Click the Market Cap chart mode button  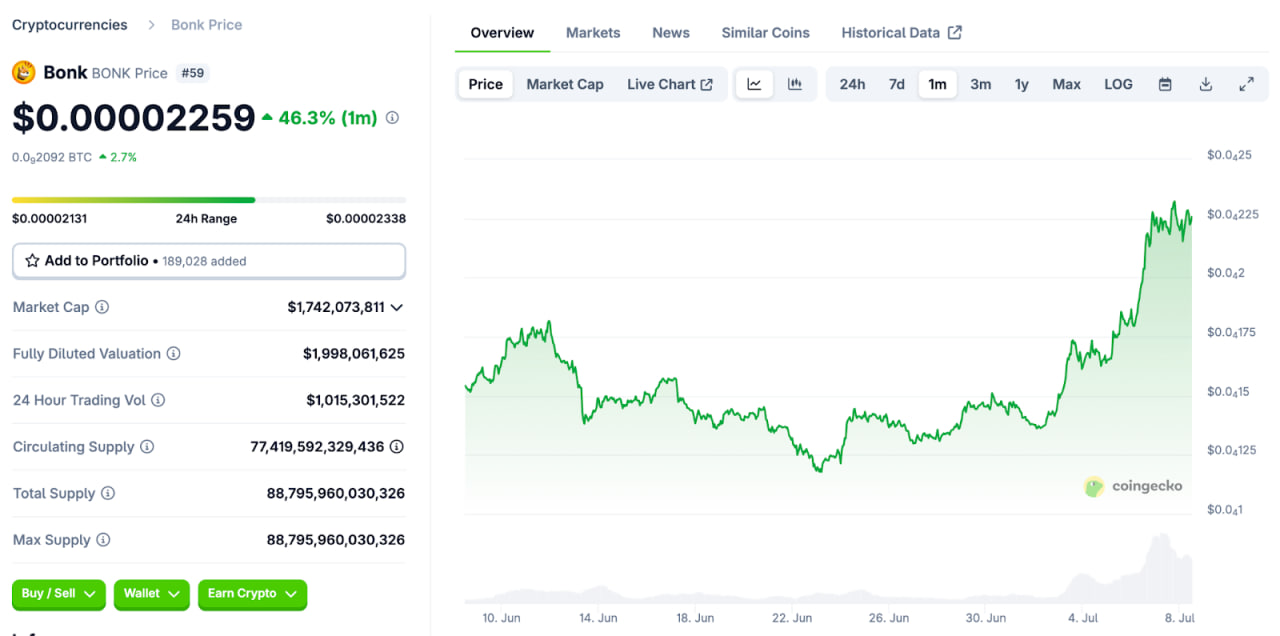(565, 85)
